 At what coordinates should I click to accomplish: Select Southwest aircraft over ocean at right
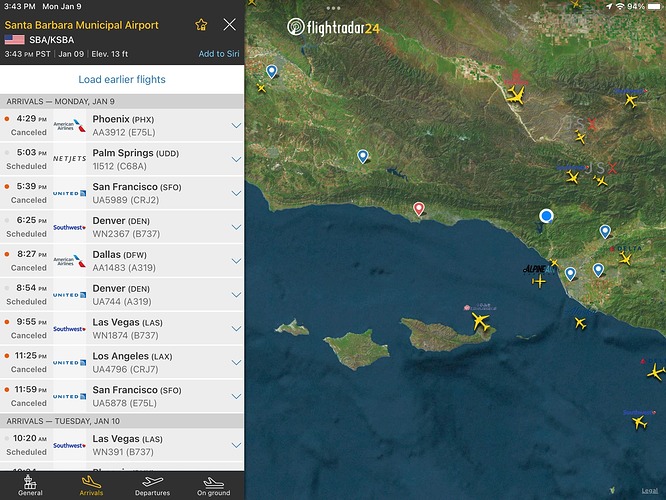[639, 422]
